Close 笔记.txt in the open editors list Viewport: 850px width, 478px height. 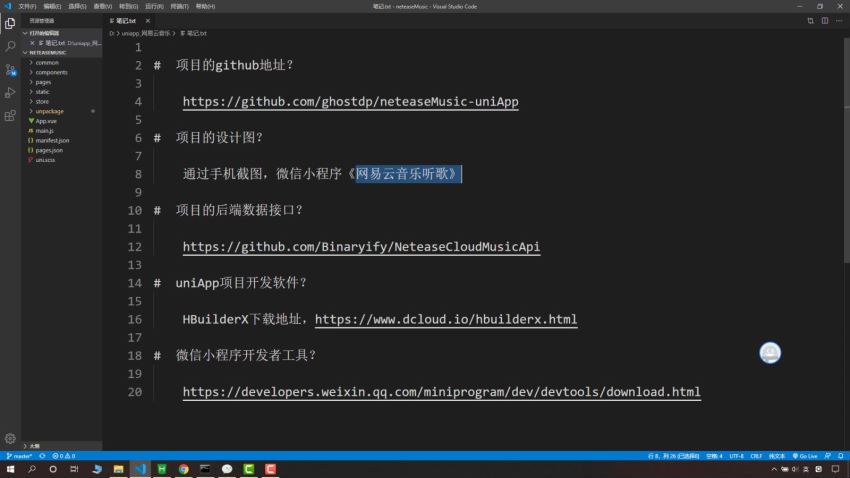point(33,43)
